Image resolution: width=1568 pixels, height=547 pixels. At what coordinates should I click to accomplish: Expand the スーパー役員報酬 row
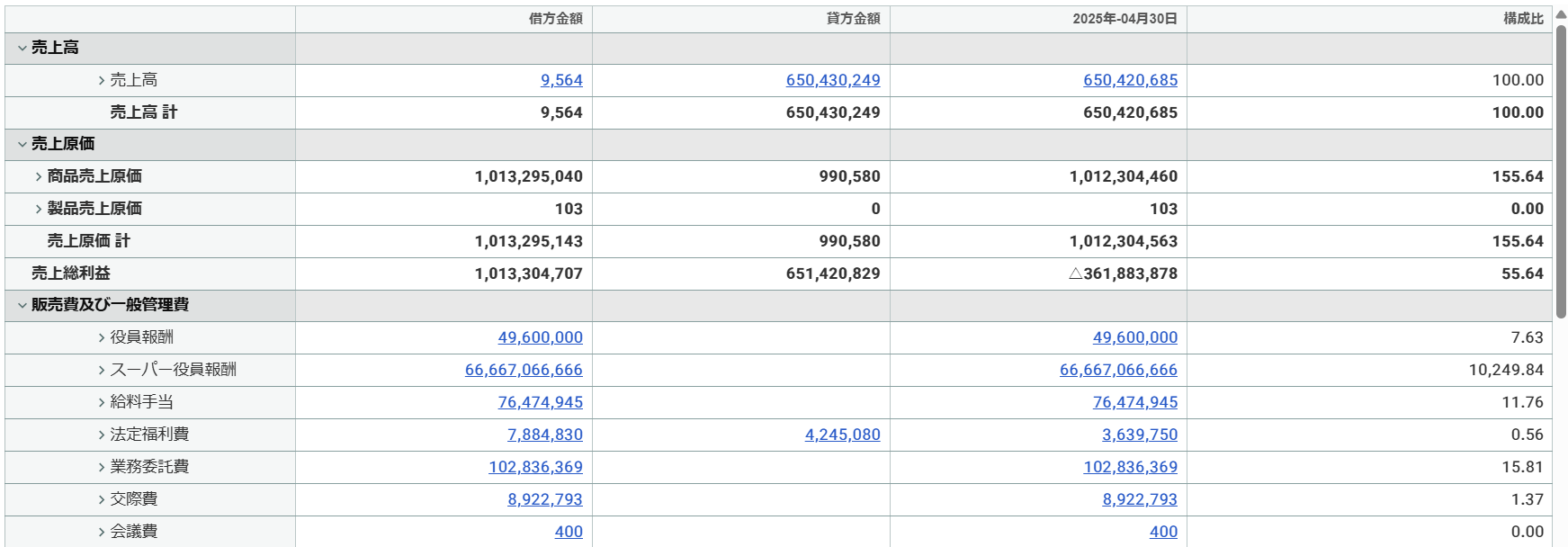(102, 371)
